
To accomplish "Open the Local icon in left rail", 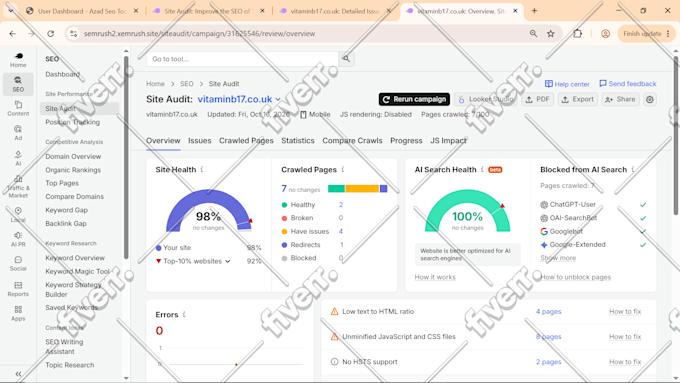I will [18, 215].
